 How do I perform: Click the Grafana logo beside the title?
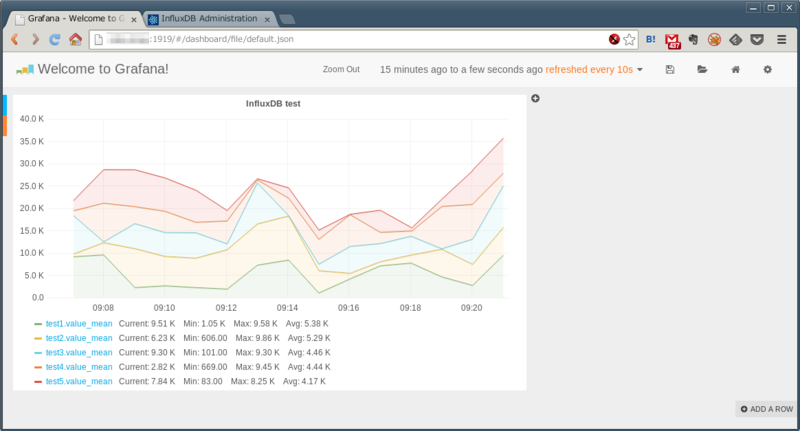(25, 70)
